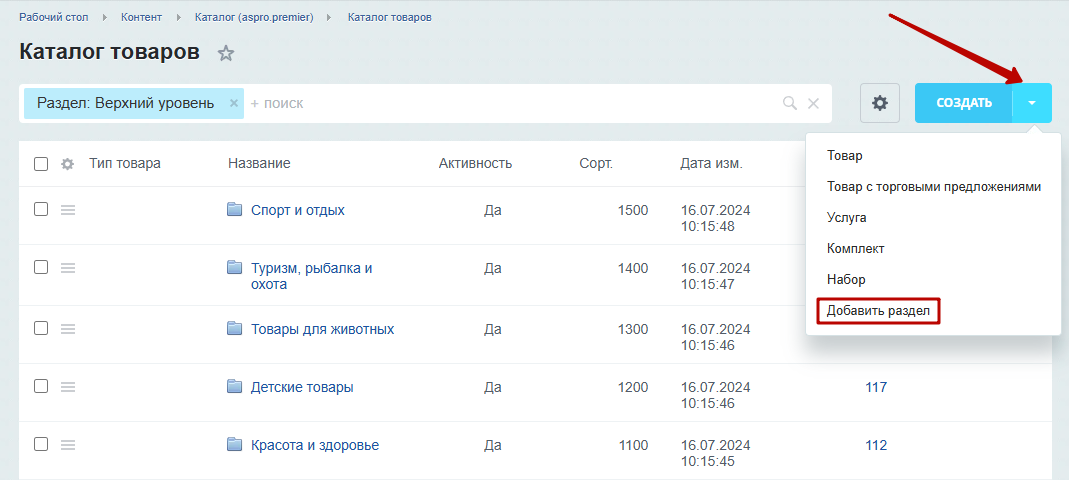1069x480 pixels.
Task: Toggle the Создать dropdown arrow
Action: pyautogui.click(x=1032, y=103)
